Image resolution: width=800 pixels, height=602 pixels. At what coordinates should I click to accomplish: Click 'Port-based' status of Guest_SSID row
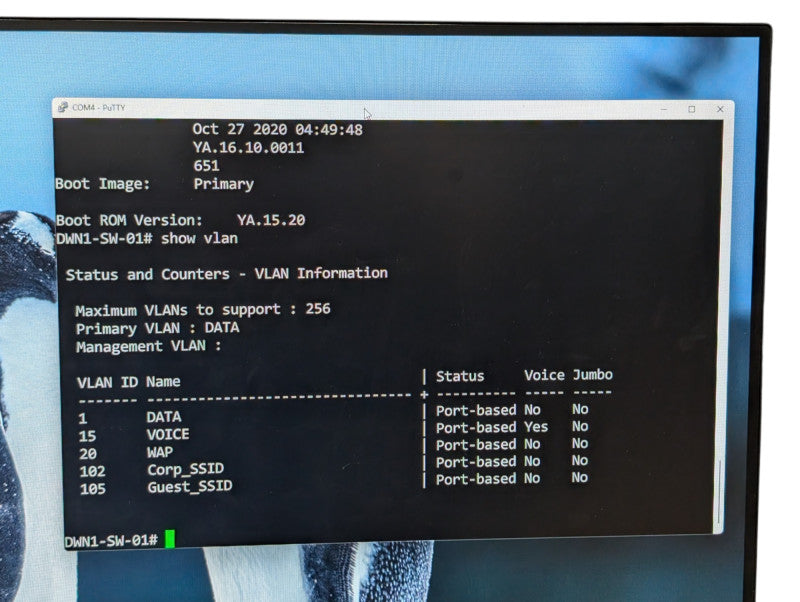(476, 480)
